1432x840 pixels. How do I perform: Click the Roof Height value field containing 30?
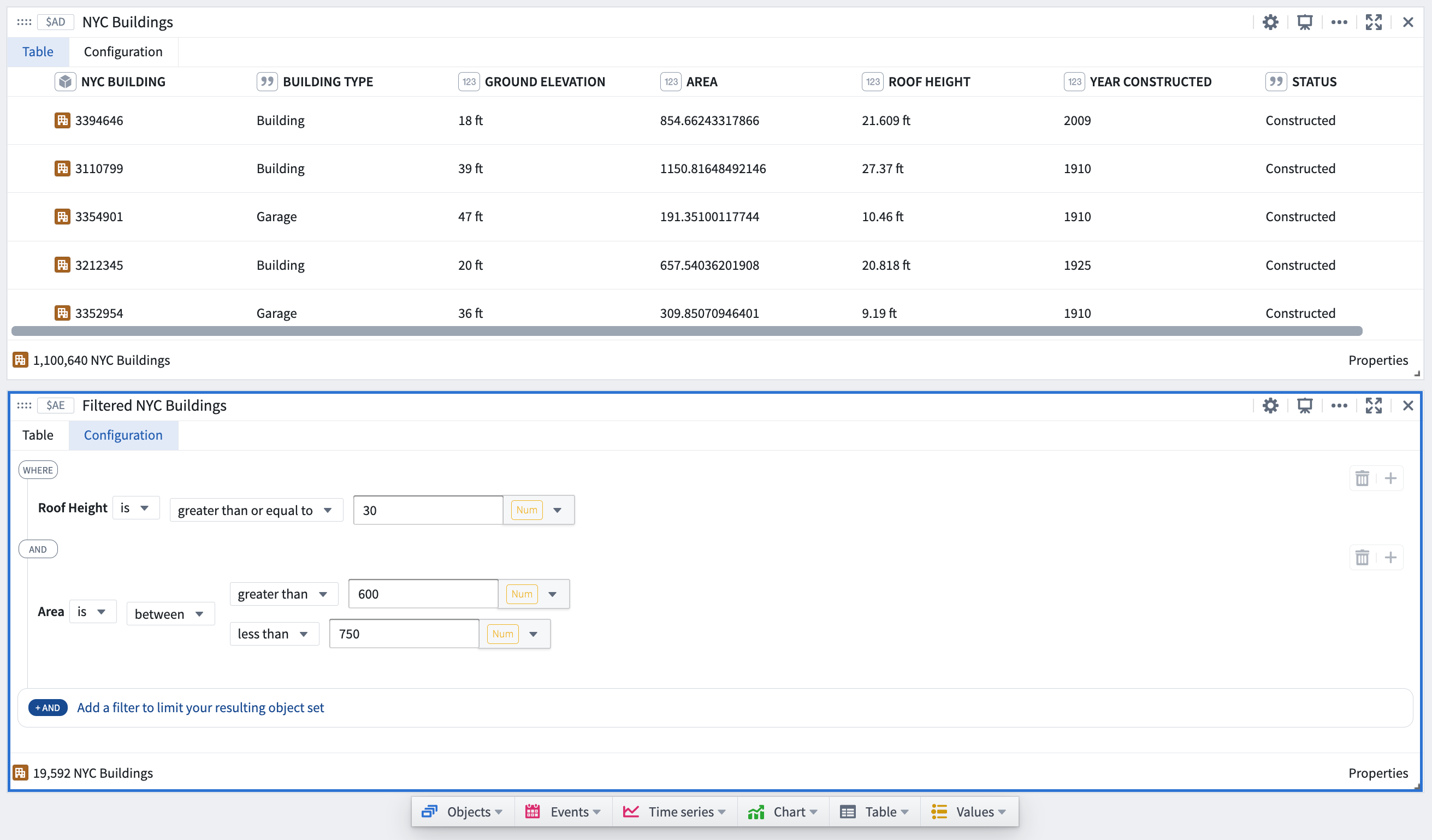point(429,510)
